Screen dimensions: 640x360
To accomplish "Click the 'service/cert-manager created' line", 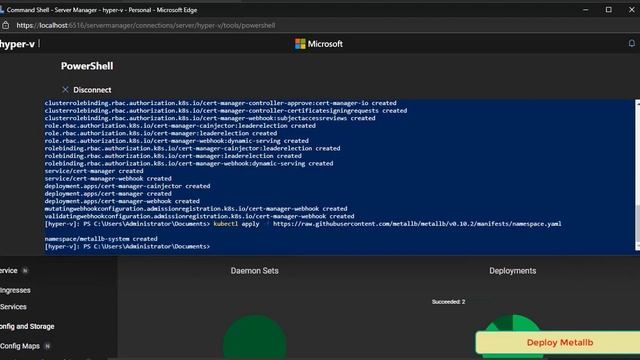I will coord(94,171).
